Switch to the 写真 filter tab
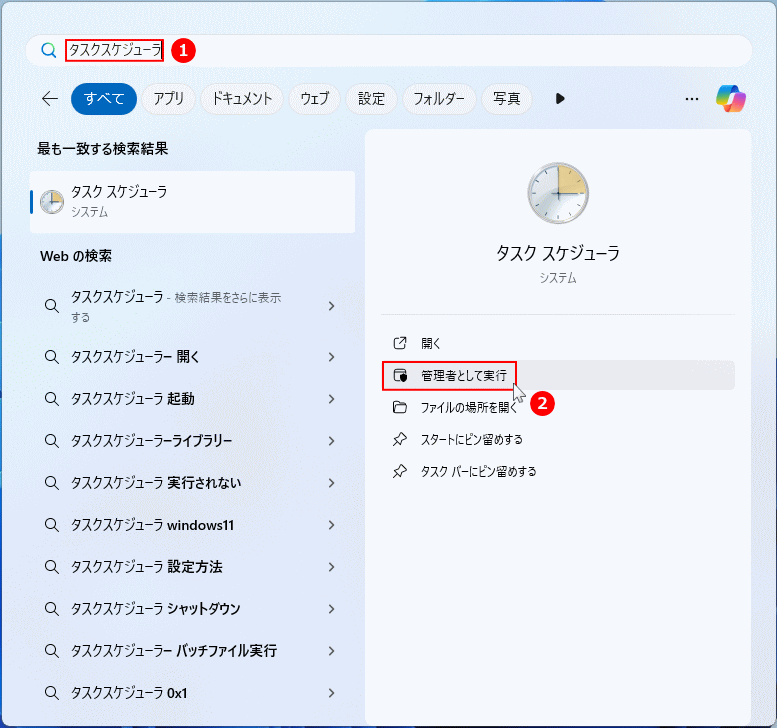This screenshot has width=777, height=728. (507, 99)
